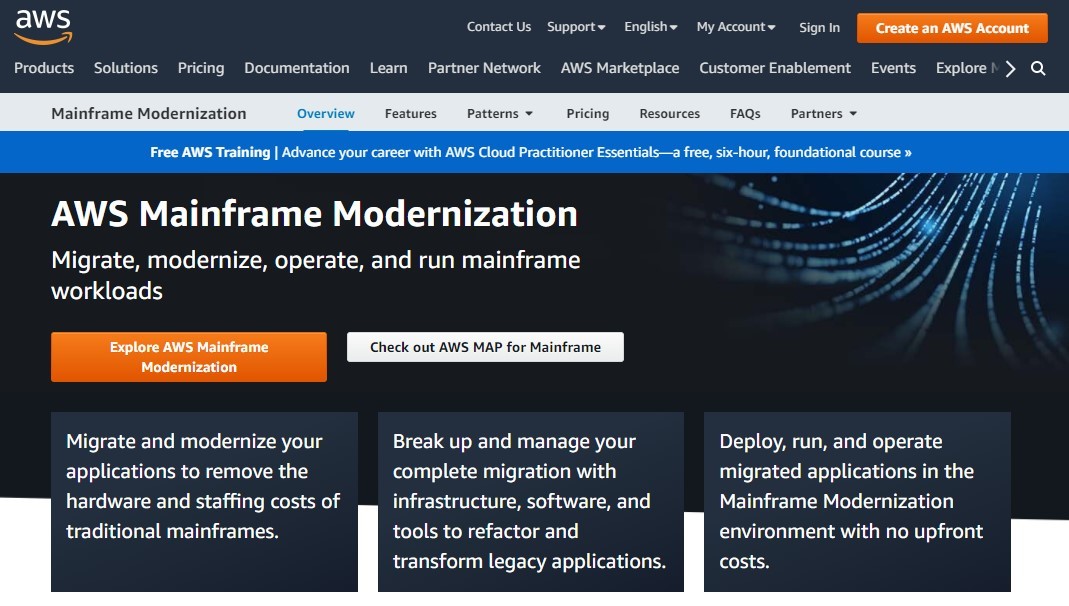Image resolution: width=1069 pixels, height=606 pixels.
Task: Open the Support dropdown
Action: click(576, 27)
